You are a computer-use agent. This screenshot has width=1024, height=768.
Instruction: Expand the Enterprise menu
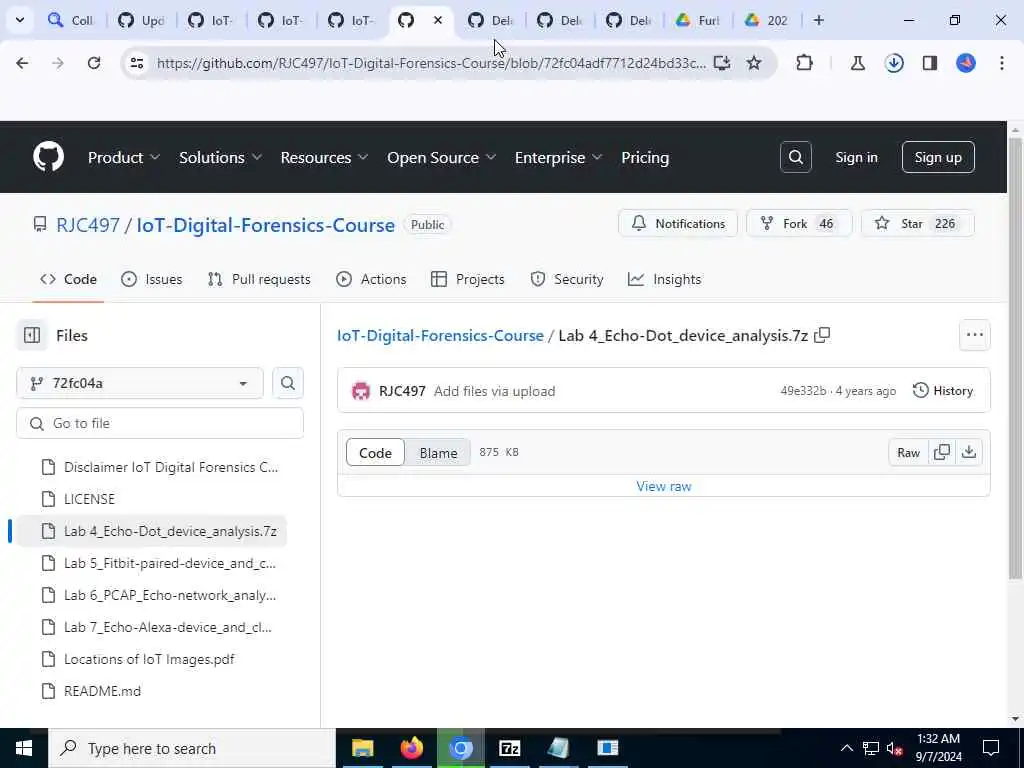(558, 157)
